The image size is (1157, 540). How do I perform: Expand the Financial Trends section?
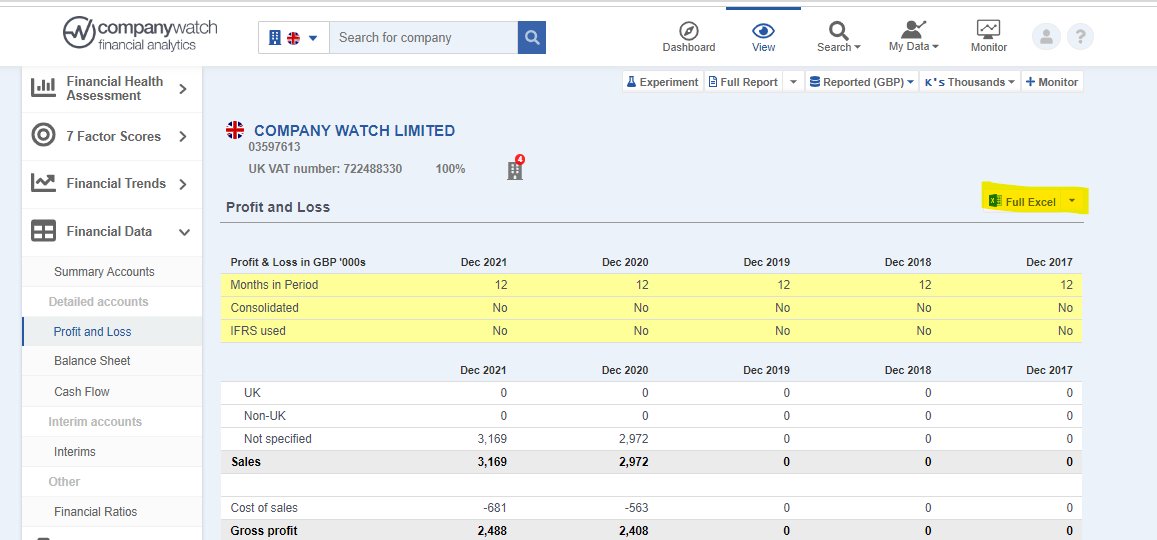pyautogui.click(x=184, y=184)
